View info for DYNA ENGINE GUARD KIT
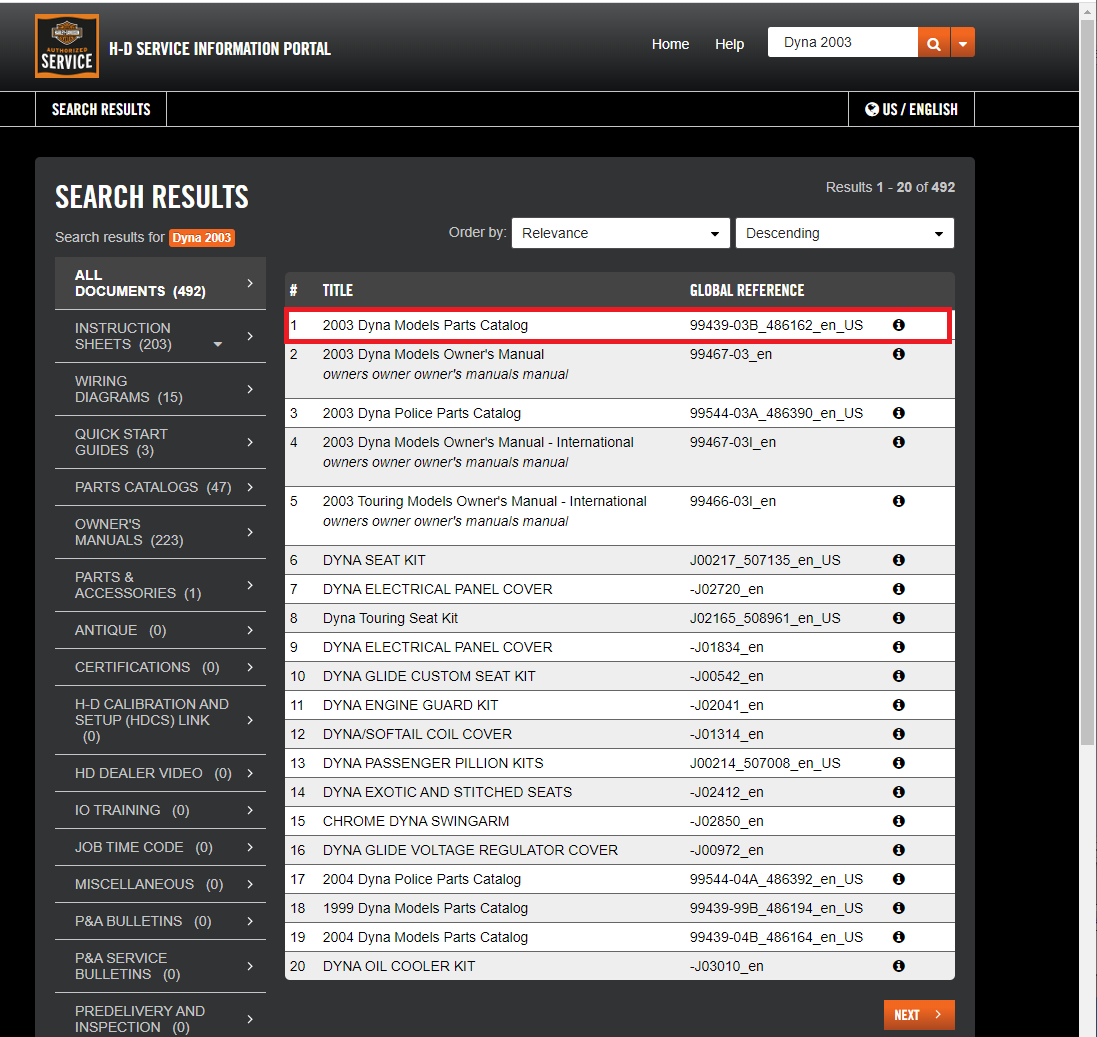The image size is (1097, 1037). (898, 705)
